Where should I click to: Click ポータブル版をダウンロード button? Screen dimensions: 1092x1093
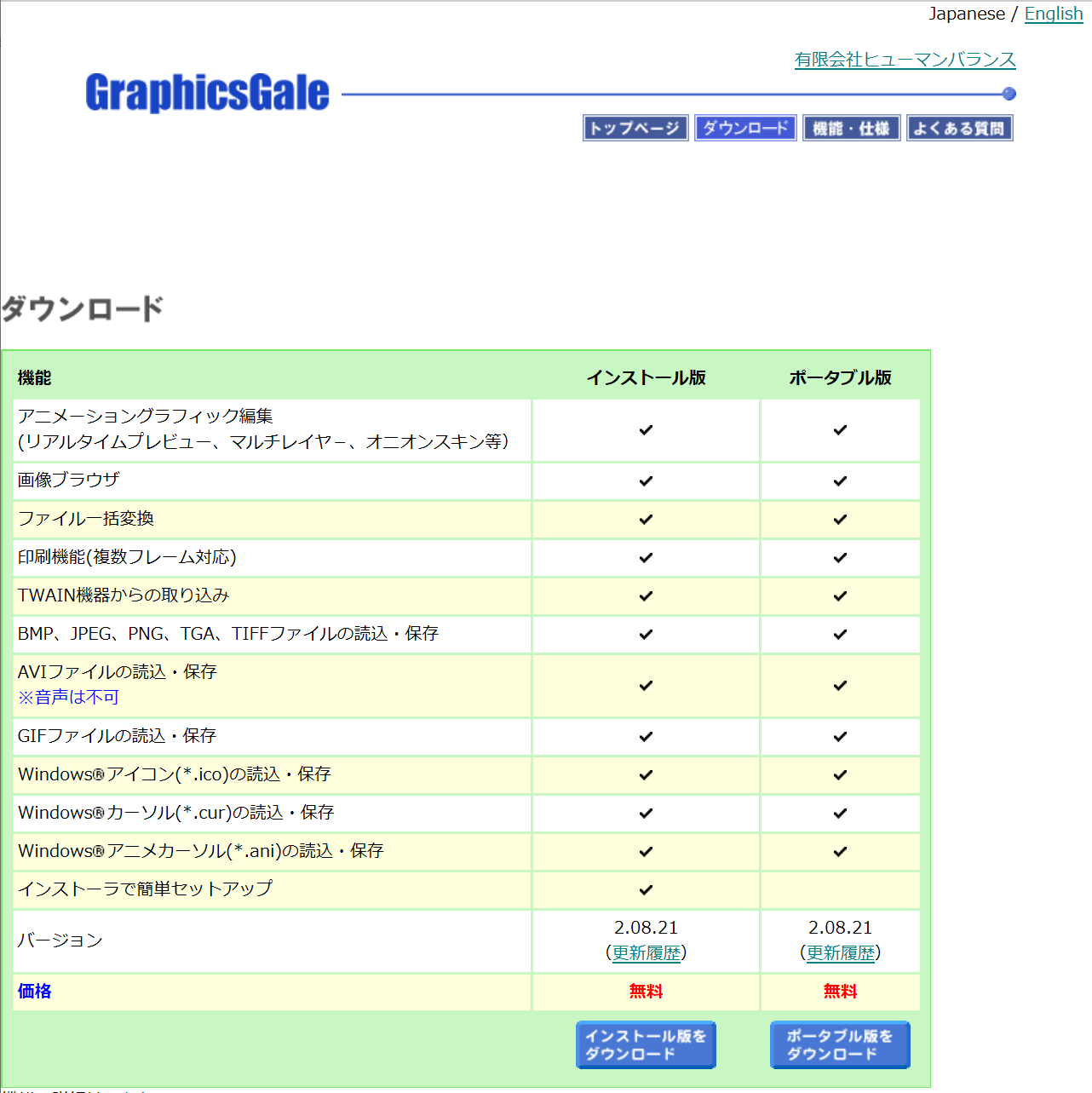tap(840, 1044)
